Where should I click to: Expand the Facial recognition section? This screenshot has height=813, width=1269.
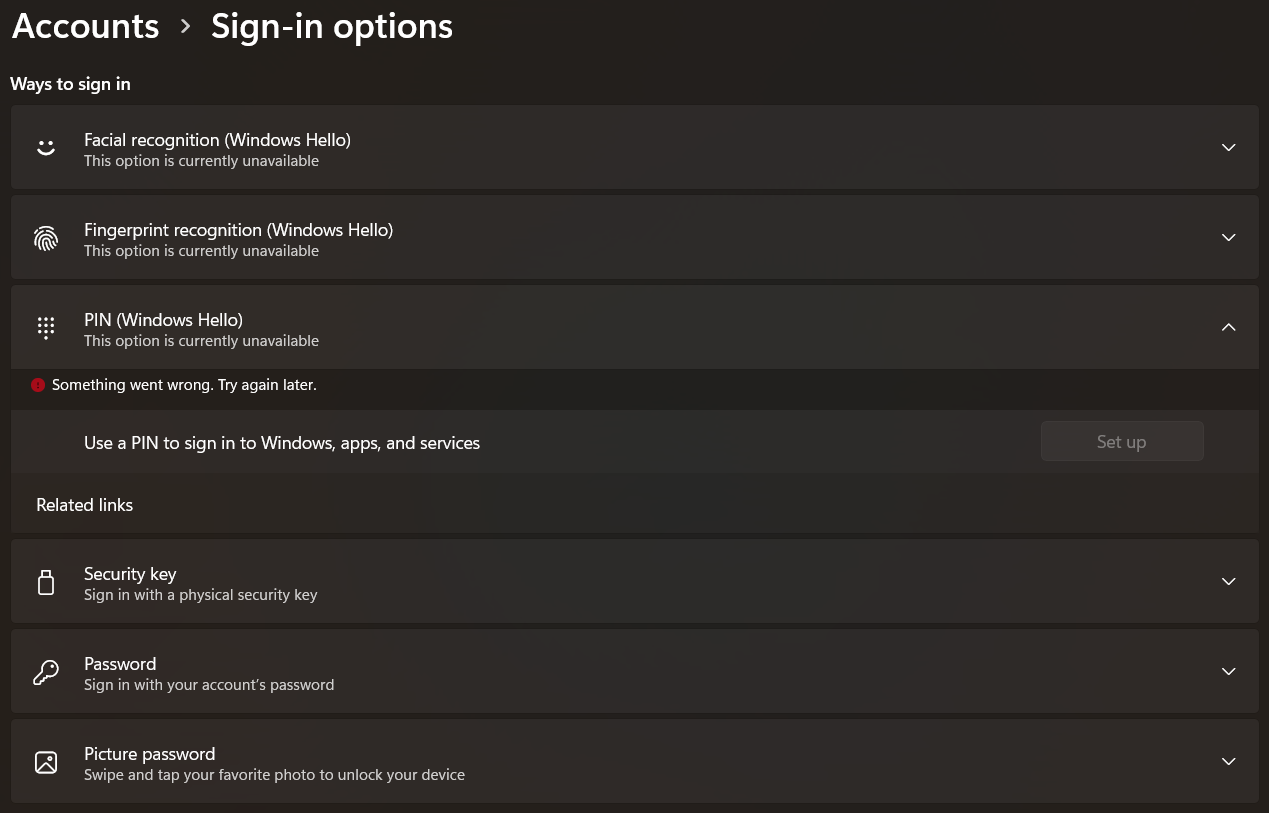tap(1228, 147)
